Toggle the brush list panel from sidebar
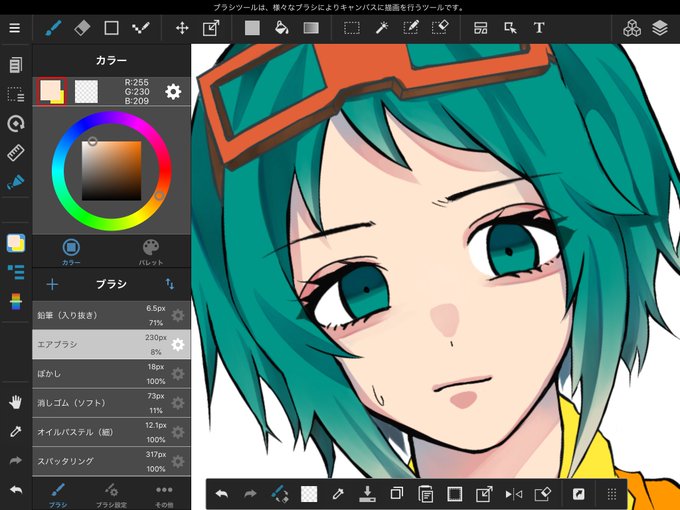Screen dimensions: 680x510 coord(16,272)
